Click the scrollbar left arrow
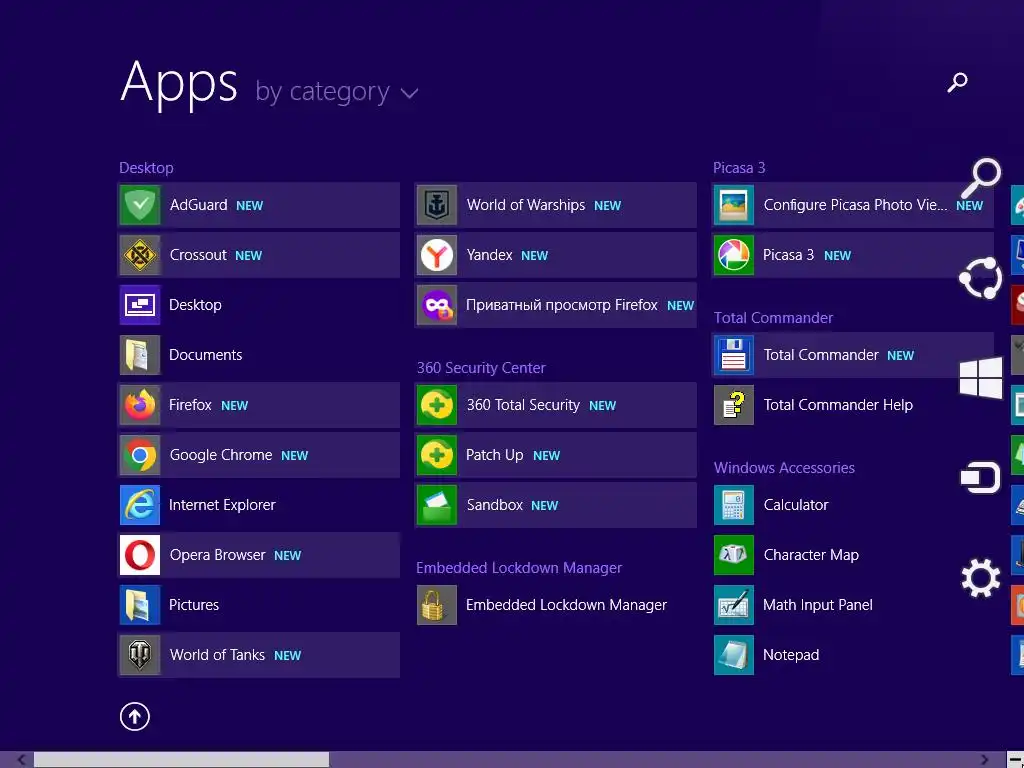The image size is (1024, 768). [x=21, y=760]
